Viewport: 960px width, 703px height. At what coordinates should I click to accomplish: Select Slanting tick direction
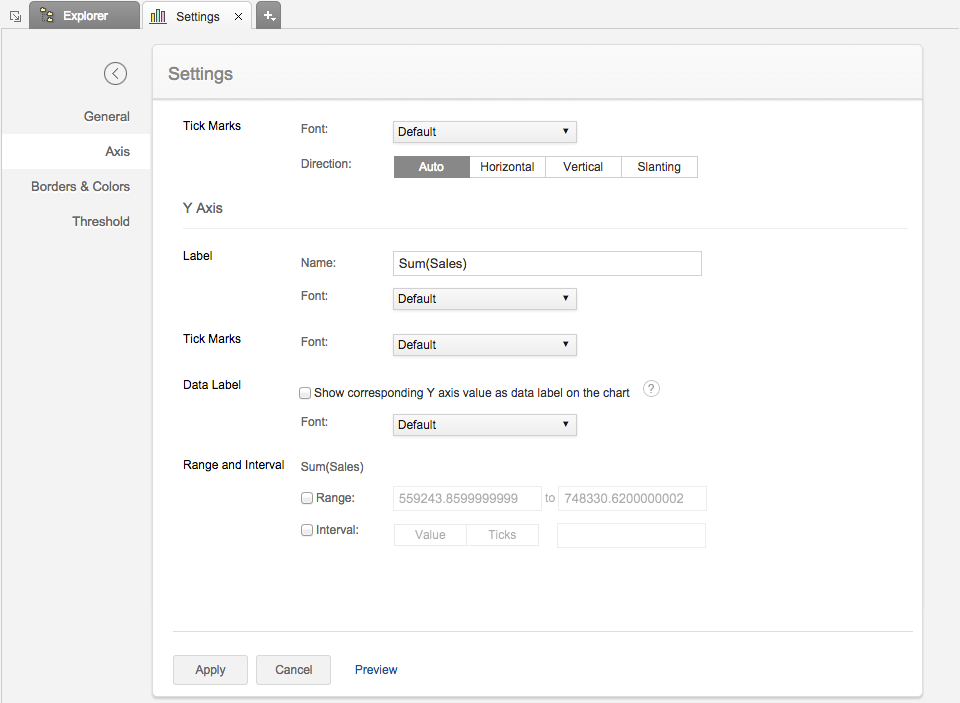pos(659,167)
